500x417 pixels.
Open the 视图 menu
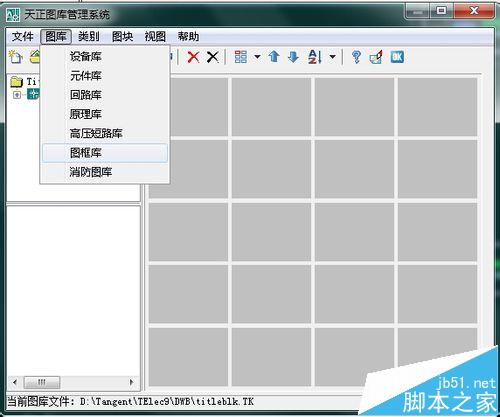point(155,36)
